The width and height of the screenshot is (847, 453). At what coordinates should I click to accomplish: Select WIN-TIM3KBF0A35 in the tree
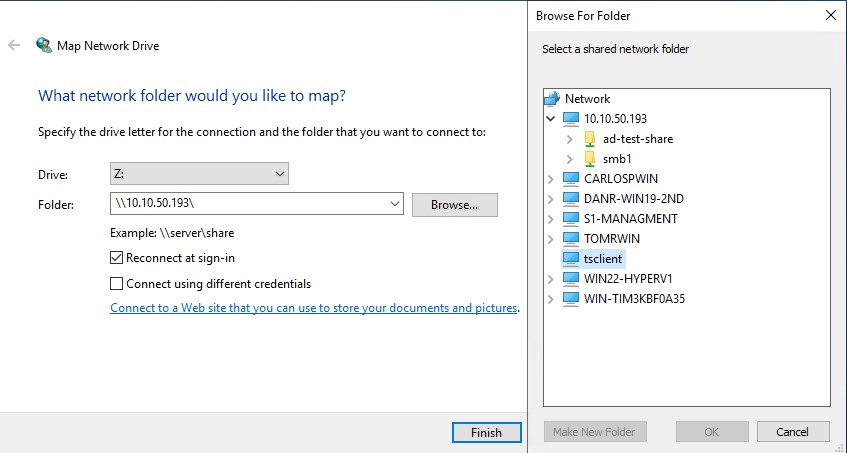[634, 299]
